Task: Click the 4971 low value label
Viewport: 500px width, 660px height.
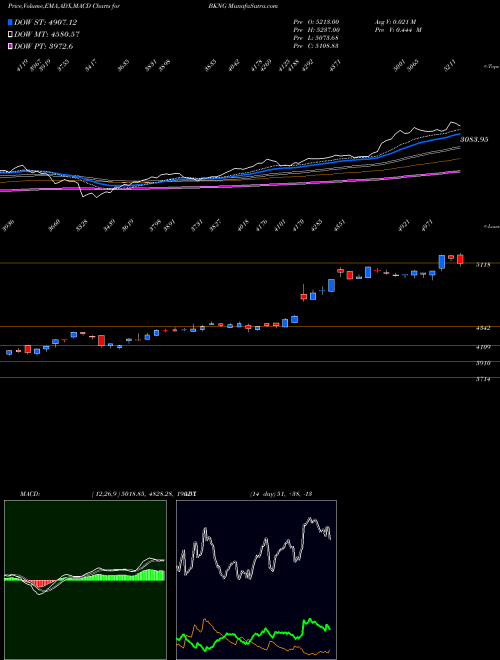Action: tap(426, 226)
